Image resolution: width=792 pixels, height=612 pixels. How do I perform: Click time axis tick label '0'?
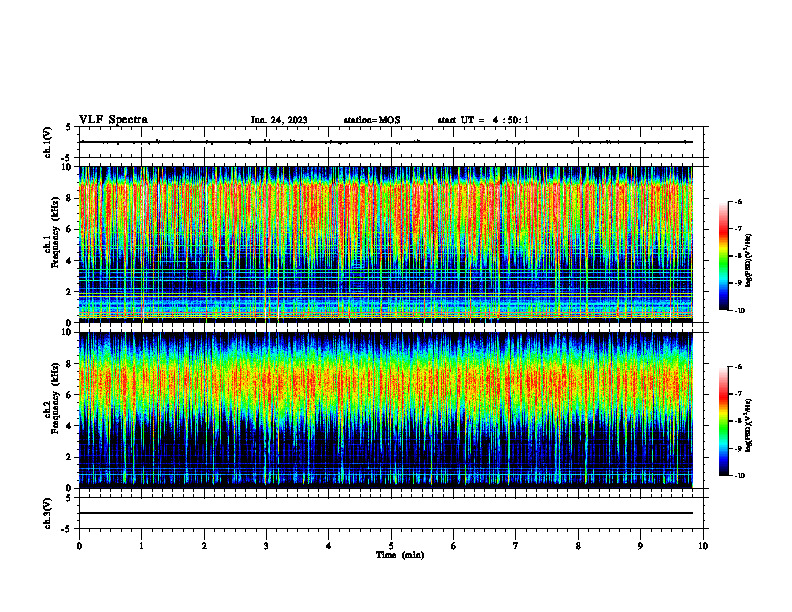tap(79, 546)
